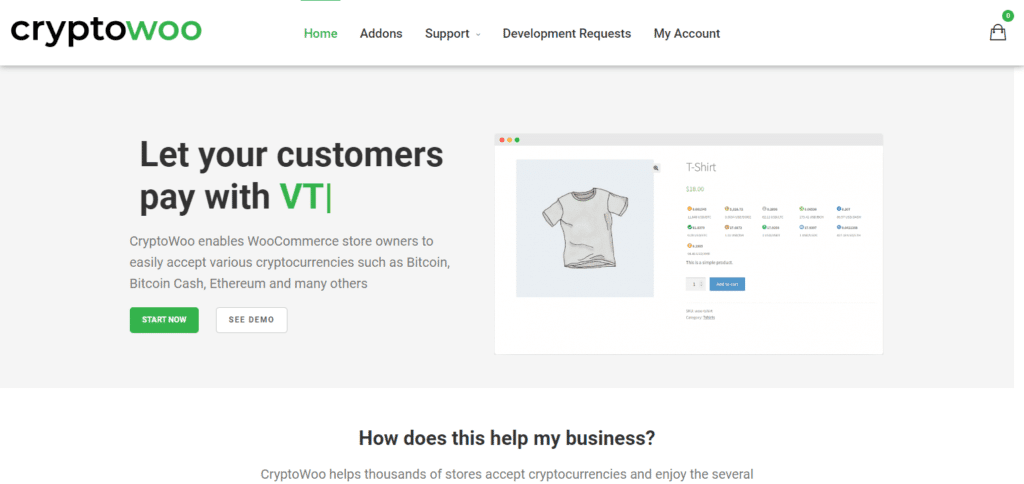Click the quantity field in demo screenshot
The image size is (1024, 484).
(695, 284)
